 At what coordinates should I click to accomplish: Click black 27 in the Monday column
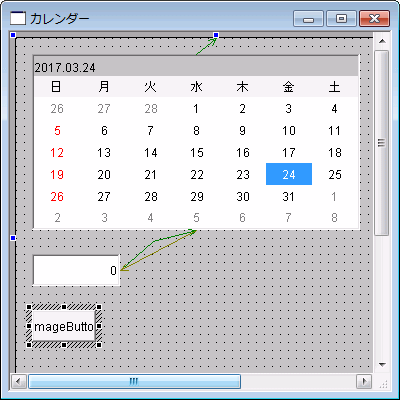tap(104, 196)
